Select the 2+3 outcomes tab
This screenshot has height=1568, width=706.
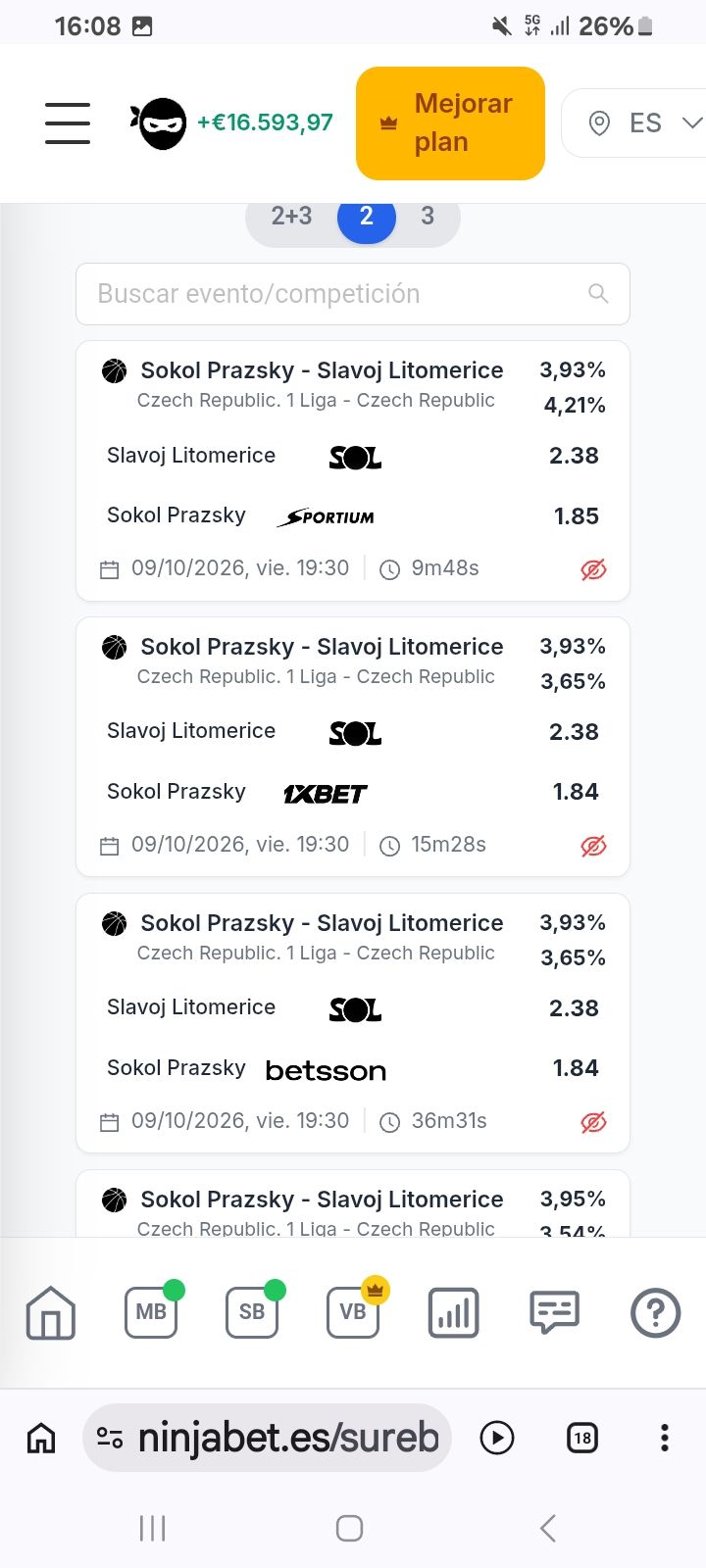point(291,216)
